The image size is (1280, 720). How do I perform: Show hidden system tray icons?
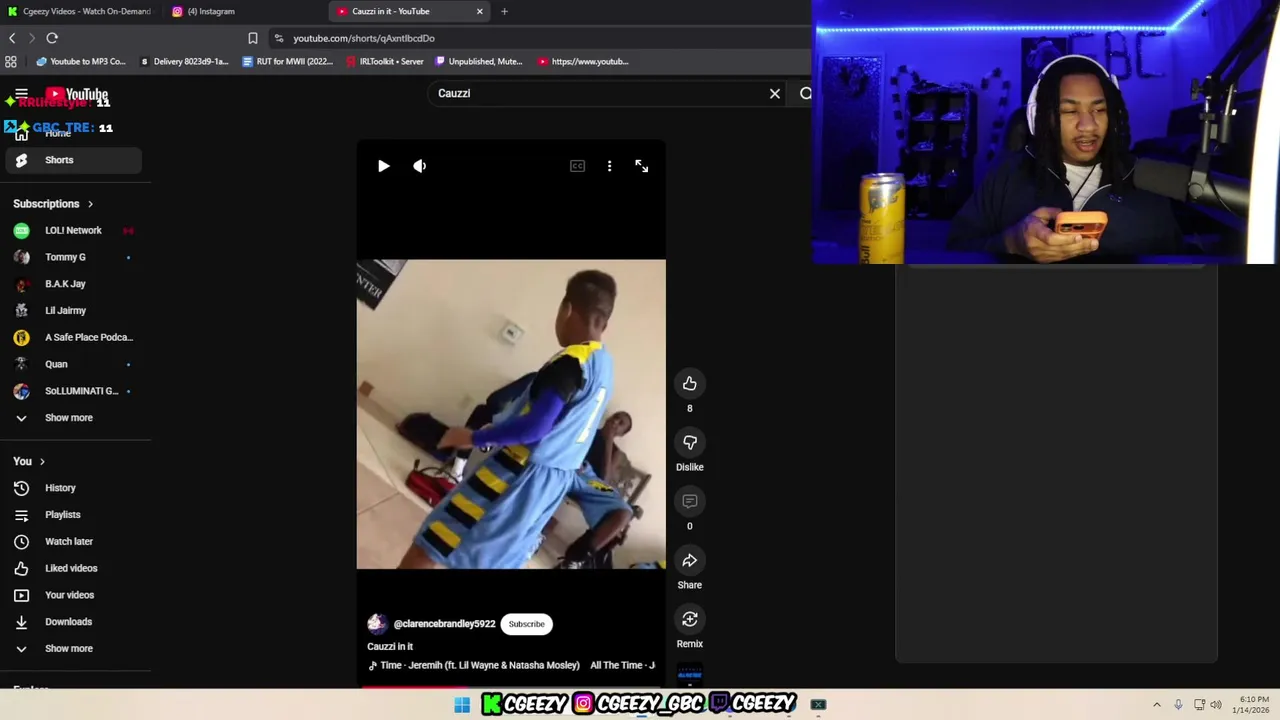coord(1157,705)
